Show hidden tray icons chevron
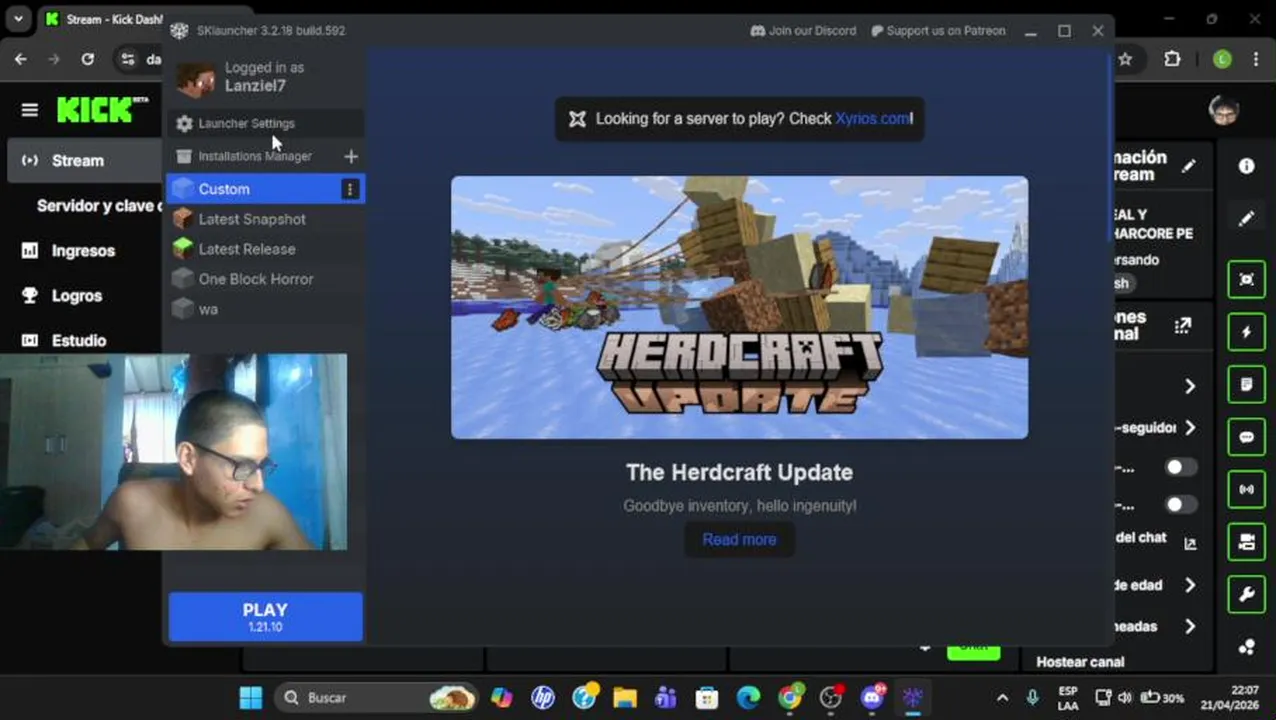This screenshot has height=720, width=1276. coord(1003,698)
